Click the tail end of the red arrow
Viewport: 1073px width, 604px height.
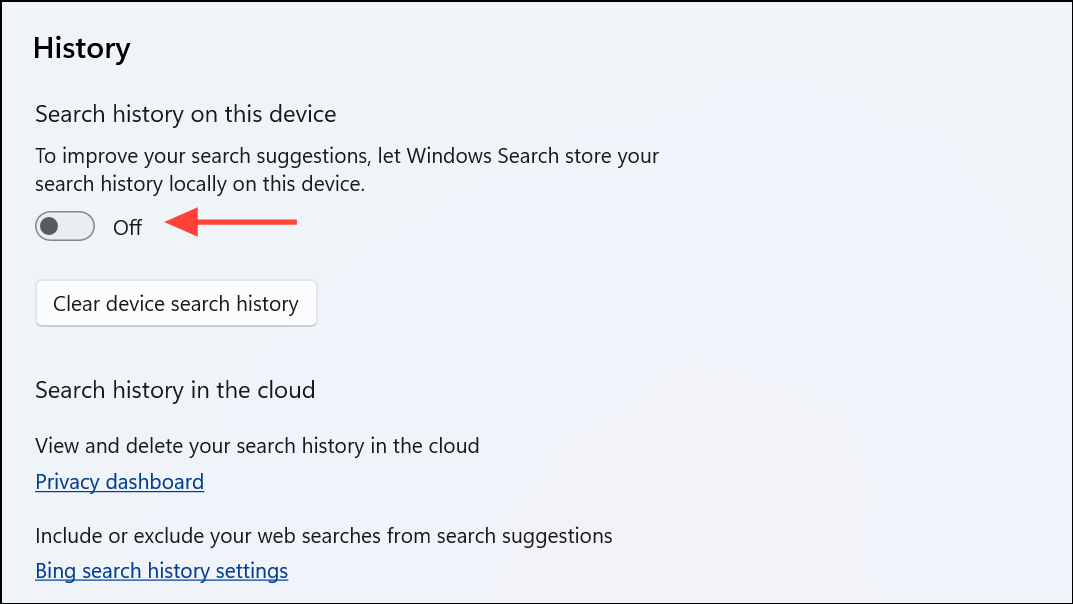[294, 222]
